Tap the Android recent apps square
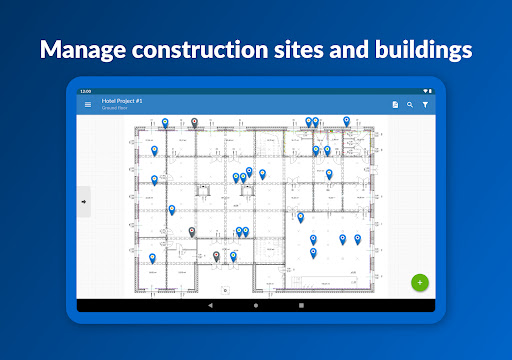Image resolution: width=512 pixels, height=360 pixels. click(x=301, y=305)
